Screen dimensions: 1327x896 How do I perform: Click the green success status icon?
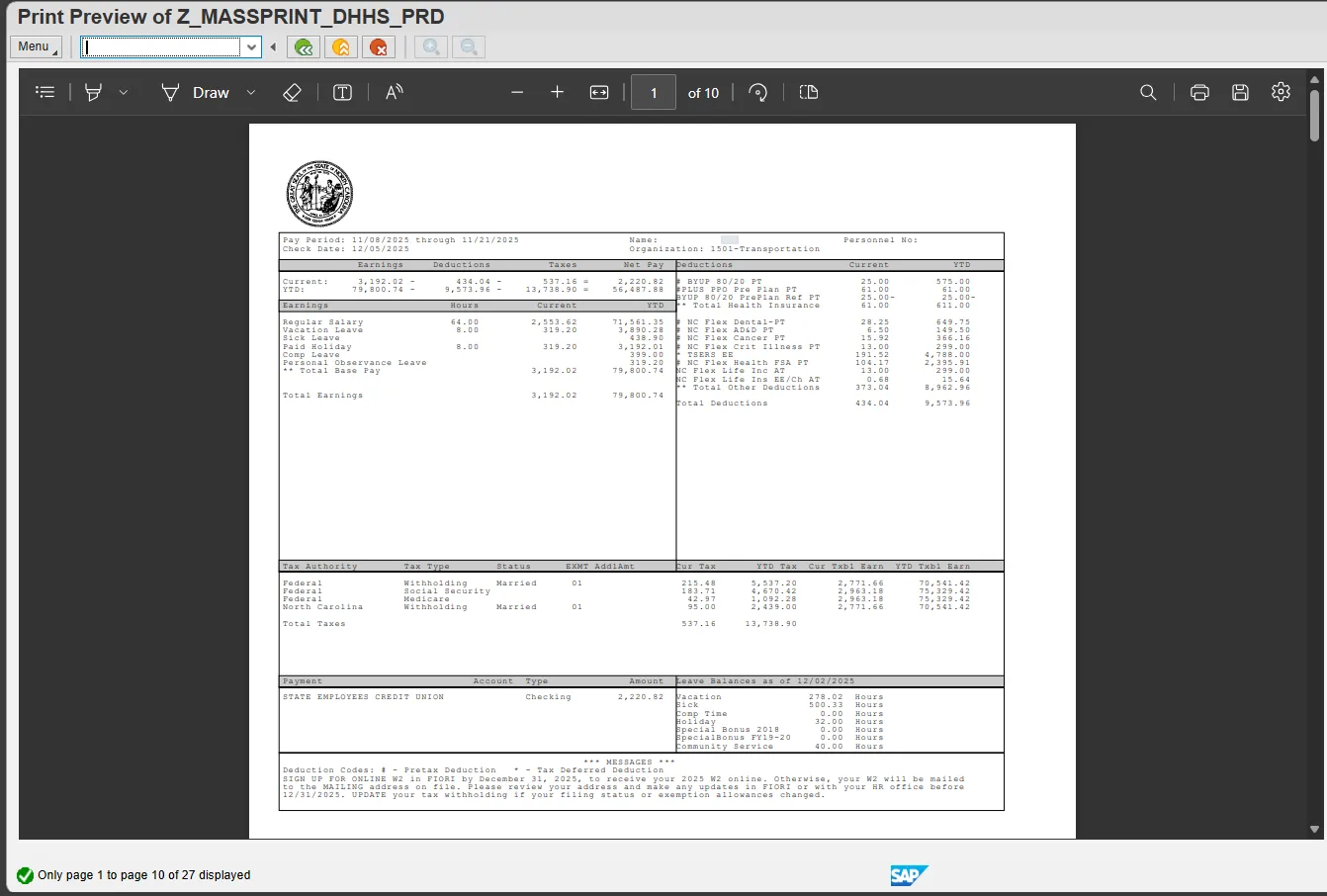click(x=26, y=875)
